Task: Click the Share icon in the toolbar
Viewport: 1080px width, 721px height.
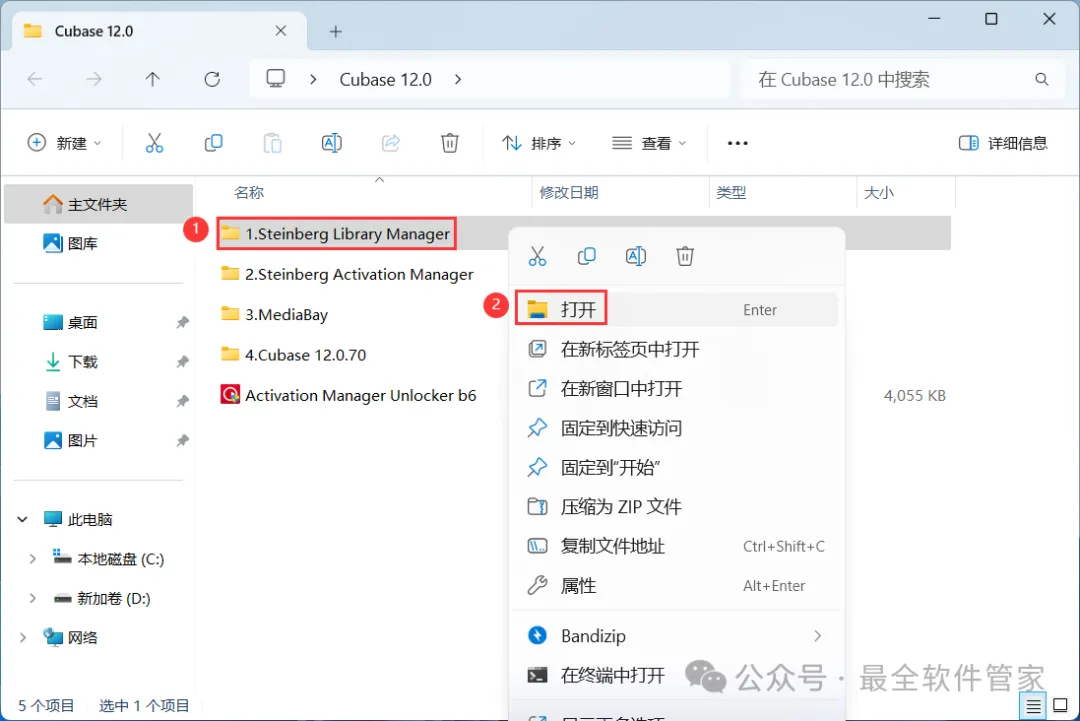Action: (x=391, y=143)
